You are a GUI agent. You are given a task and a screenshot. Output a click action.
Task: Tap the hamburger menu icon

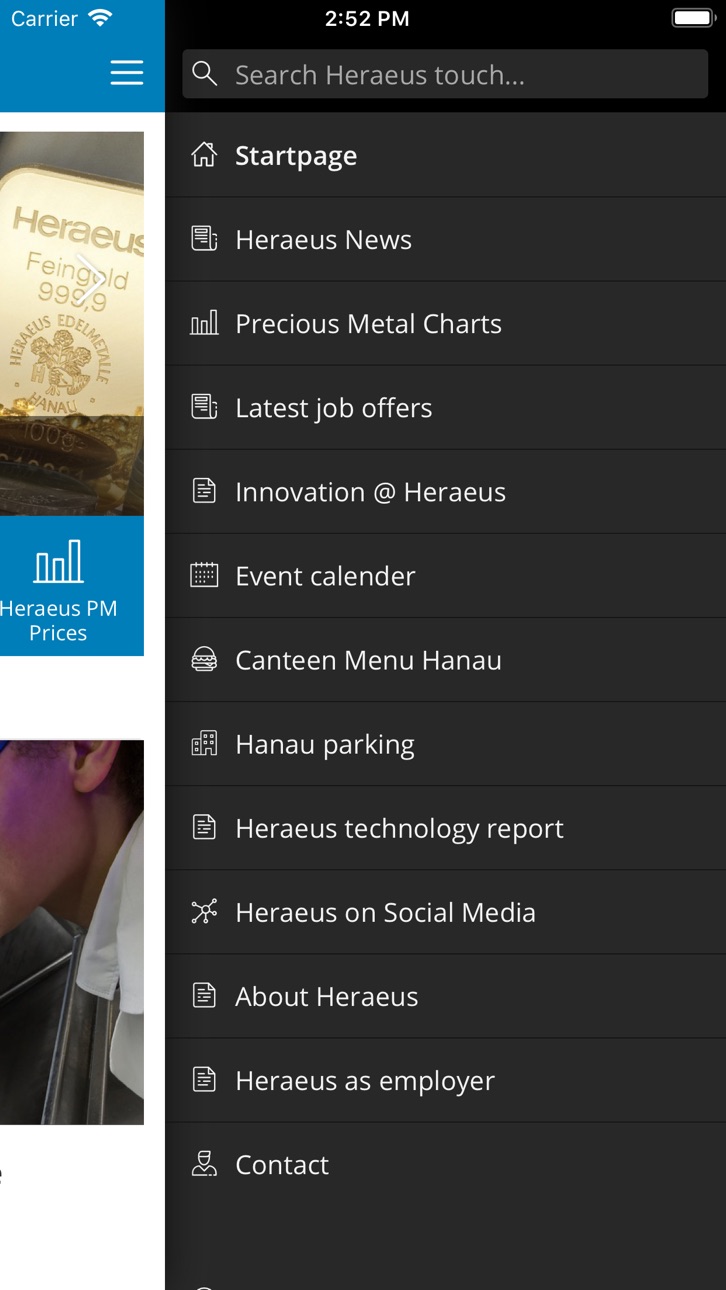point(127,73)
